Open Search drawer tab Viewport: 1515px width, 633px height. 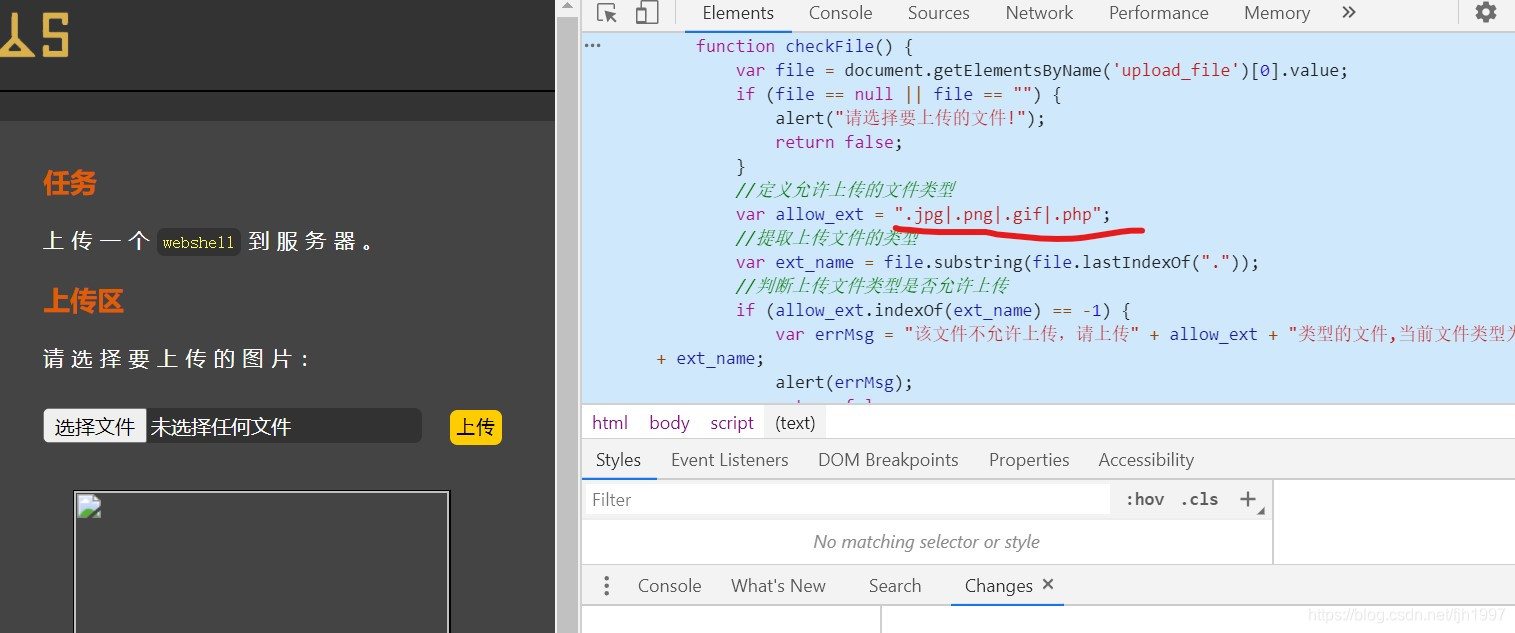(894, 586)
